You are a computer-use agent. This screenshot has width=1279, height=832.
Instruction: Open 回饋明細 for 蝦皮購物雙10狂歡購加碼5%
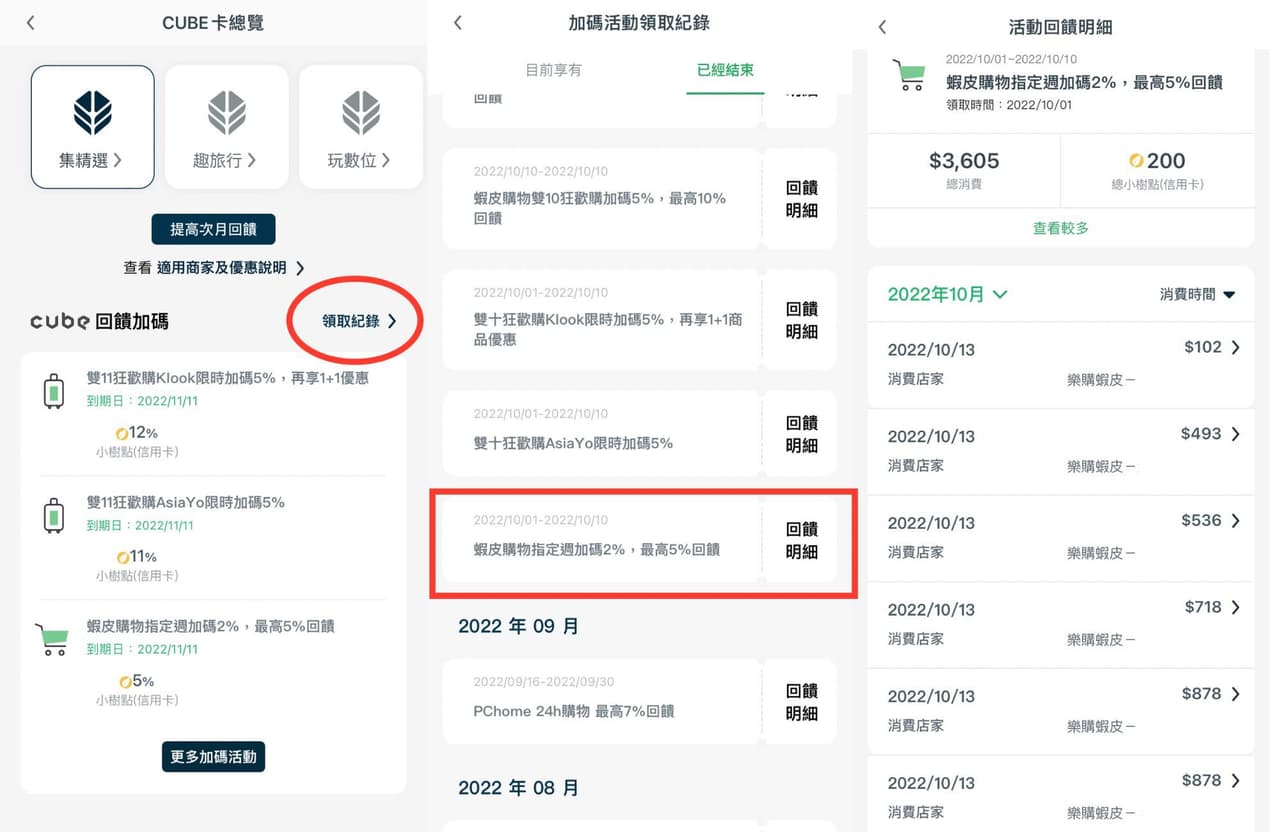pos(801,198)
